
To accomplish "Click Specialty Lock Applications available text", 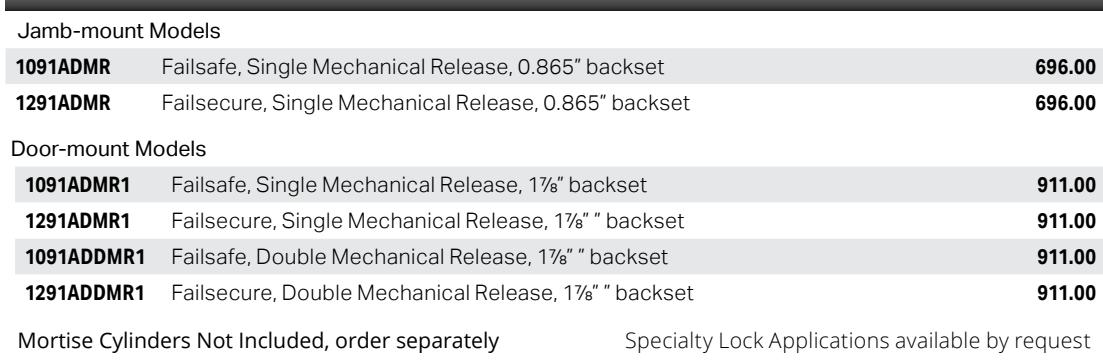I will [x=857, y=342].
